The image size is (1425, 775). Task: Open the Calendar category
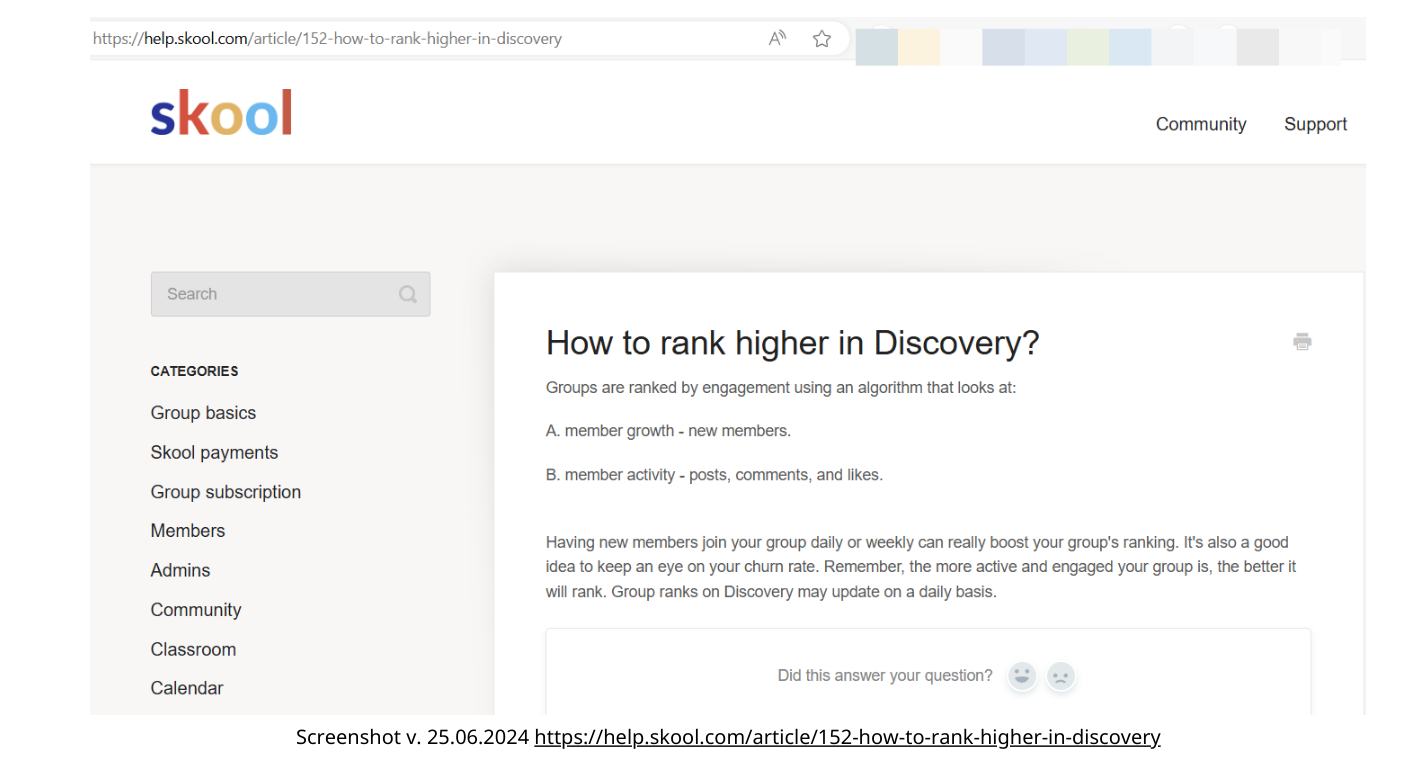[x=187, y=688]
